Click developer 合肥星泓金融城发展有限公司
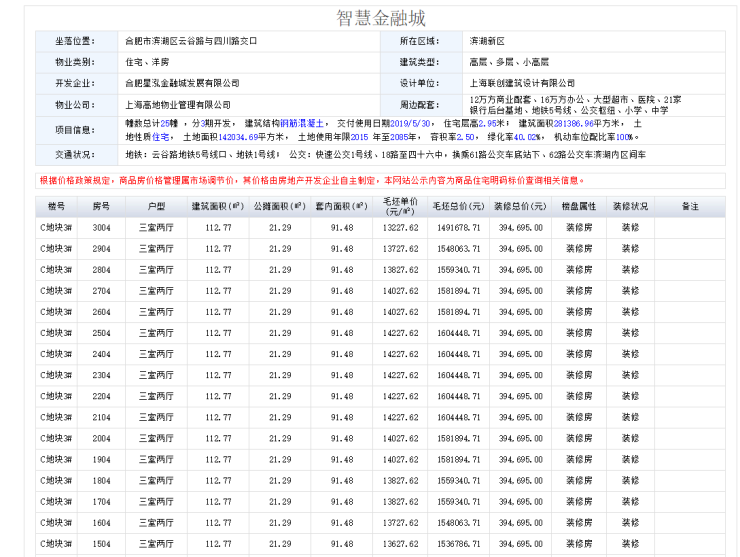Image resolution: width=740 pixels, height=557 pixels. pyautogui.click(x=182, y=84)
